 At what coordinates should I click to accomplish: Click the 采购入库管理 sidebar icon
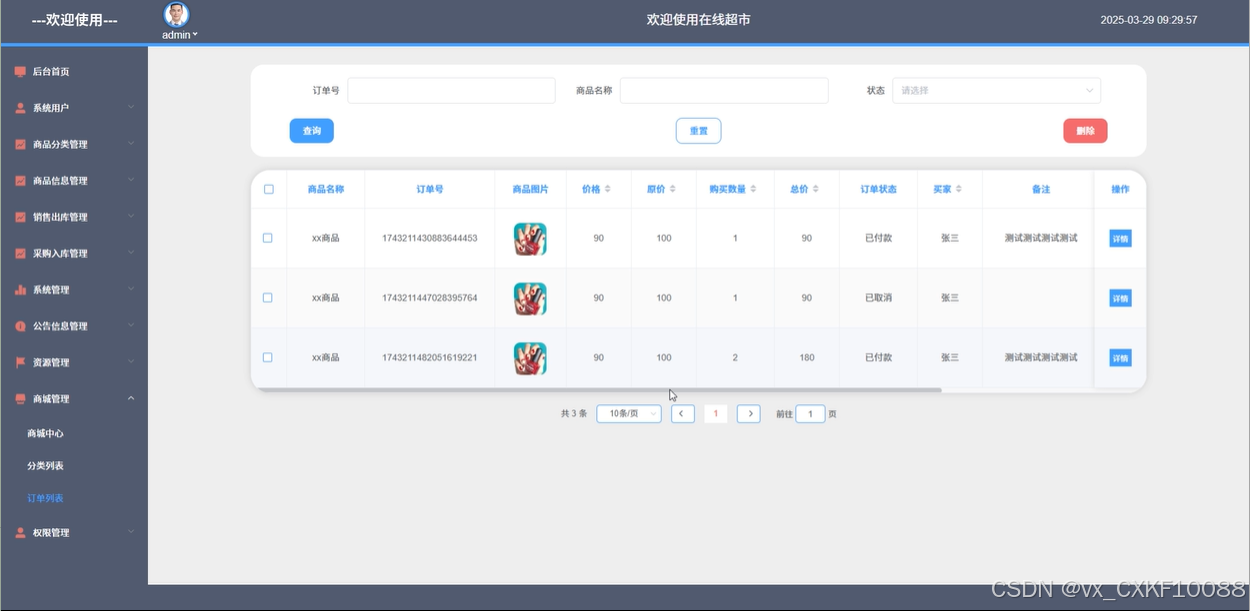(x=20, y=253)
